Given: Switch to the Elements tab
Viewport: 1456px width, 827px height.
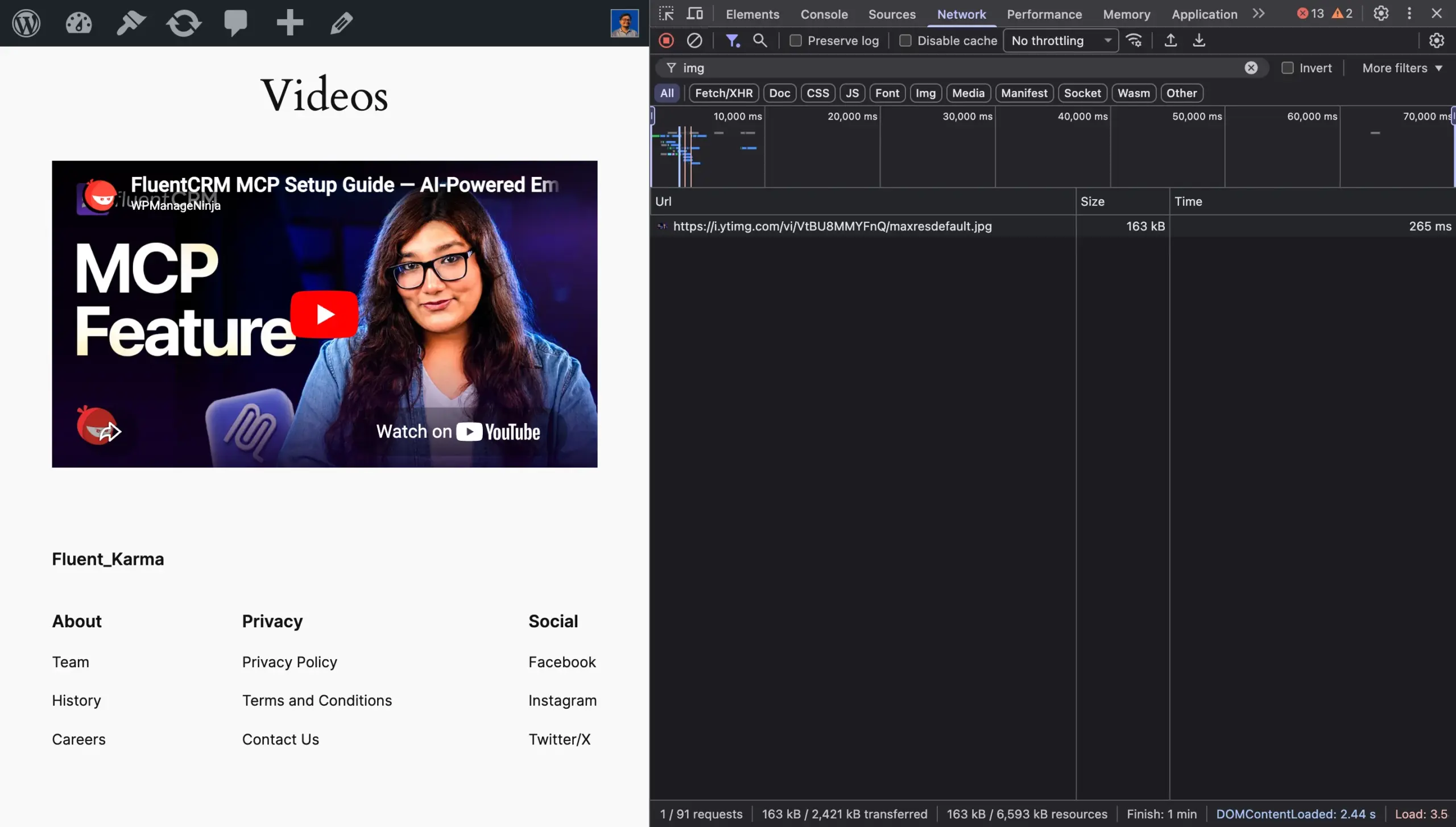Looking at the screenshot, I should pyautogui.click(x=752, y=14).
